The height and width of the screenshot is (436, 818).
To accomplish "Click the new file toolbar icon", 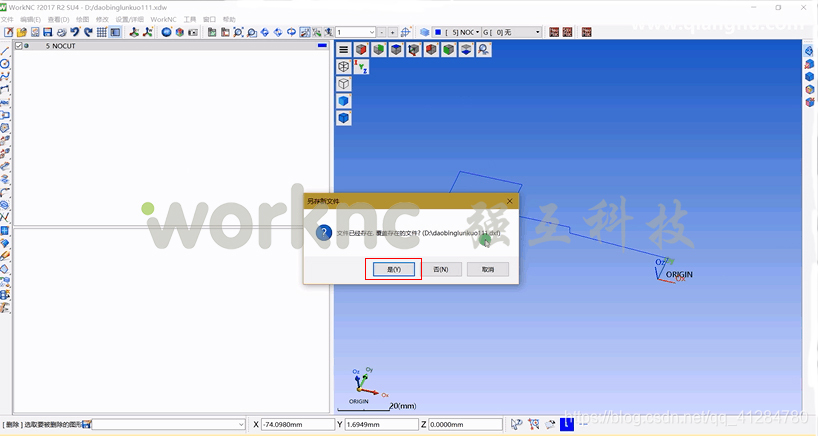I will point(9,32).
